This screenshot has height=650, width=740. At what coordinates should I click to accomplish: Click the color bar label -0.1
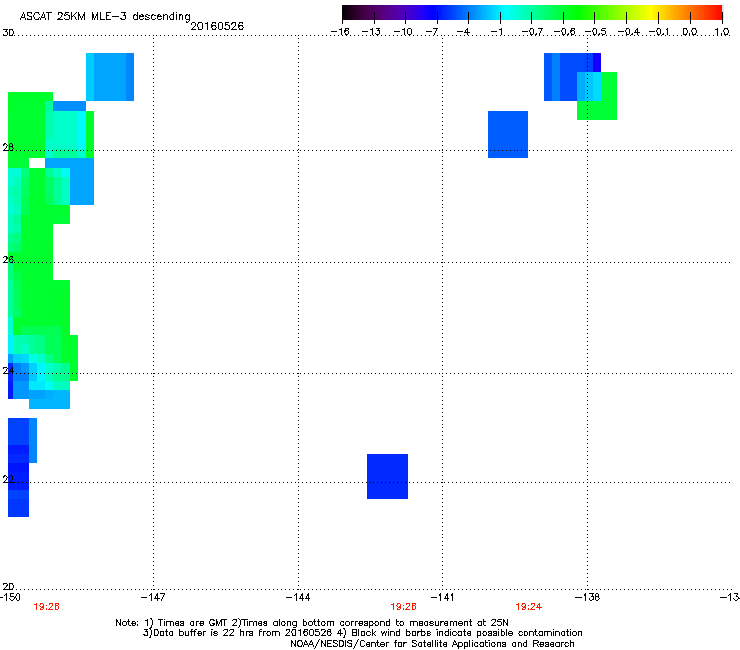click(x=659, y=32)
